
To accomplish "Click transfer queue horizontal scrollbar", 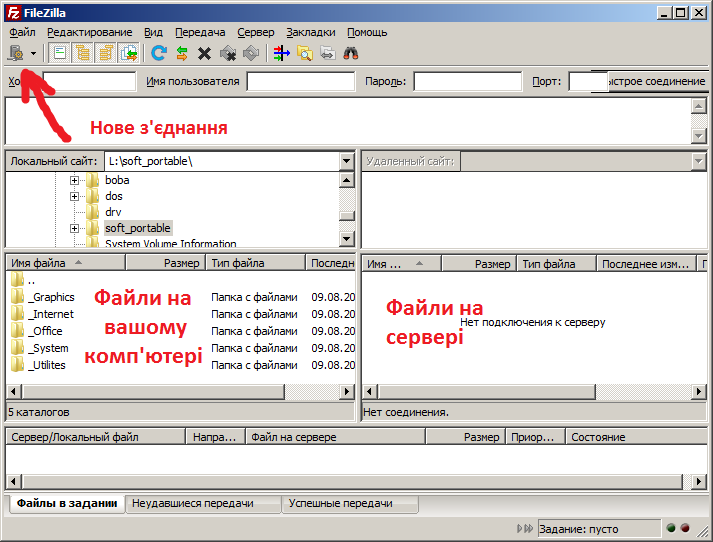I will pos(353,481).
